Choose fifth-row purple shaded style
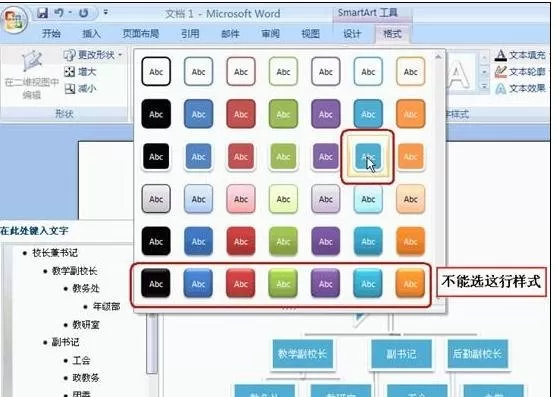 coord(325,241)
